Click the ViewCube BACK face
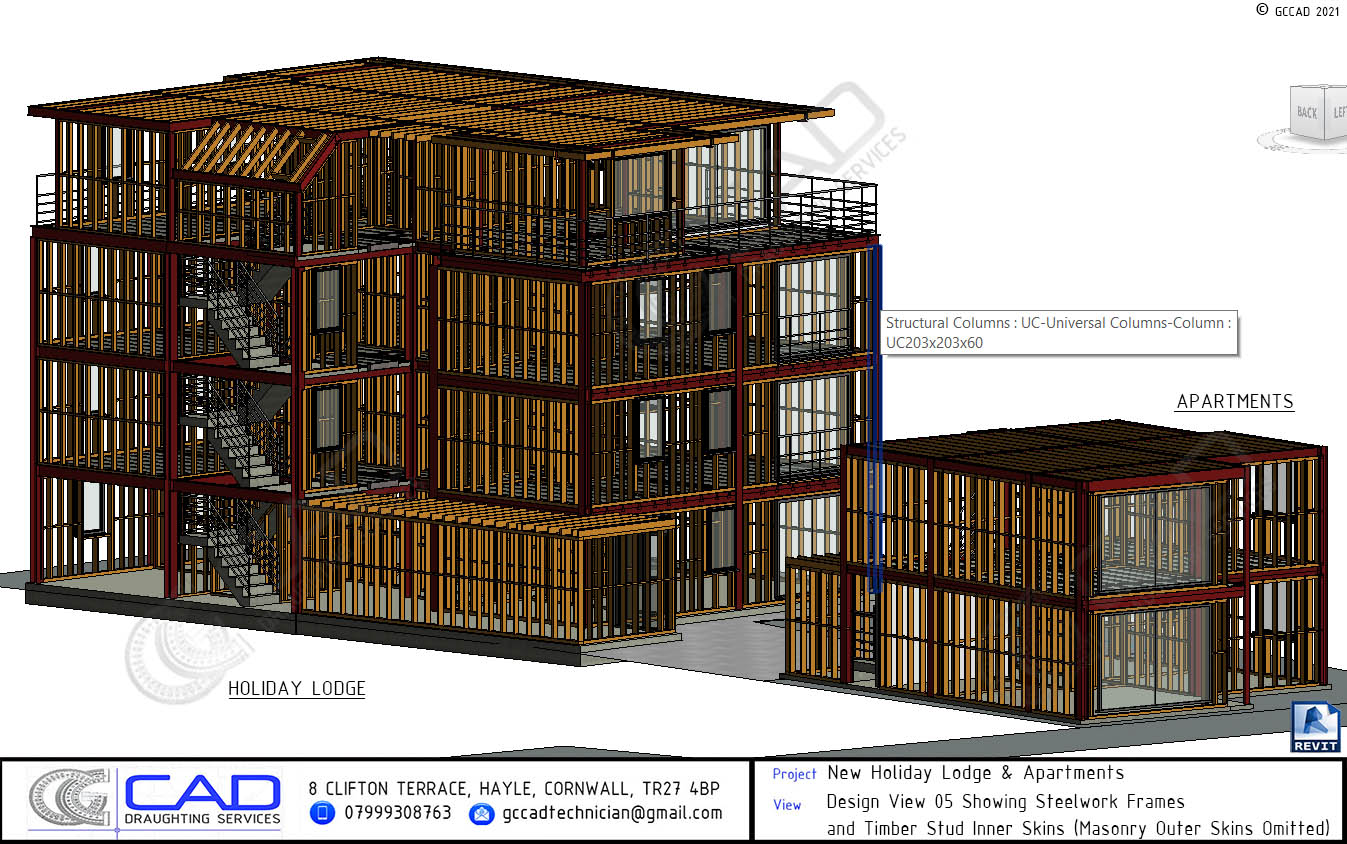This screenshot has height=844, width=1347. [x=1307, y=111]
